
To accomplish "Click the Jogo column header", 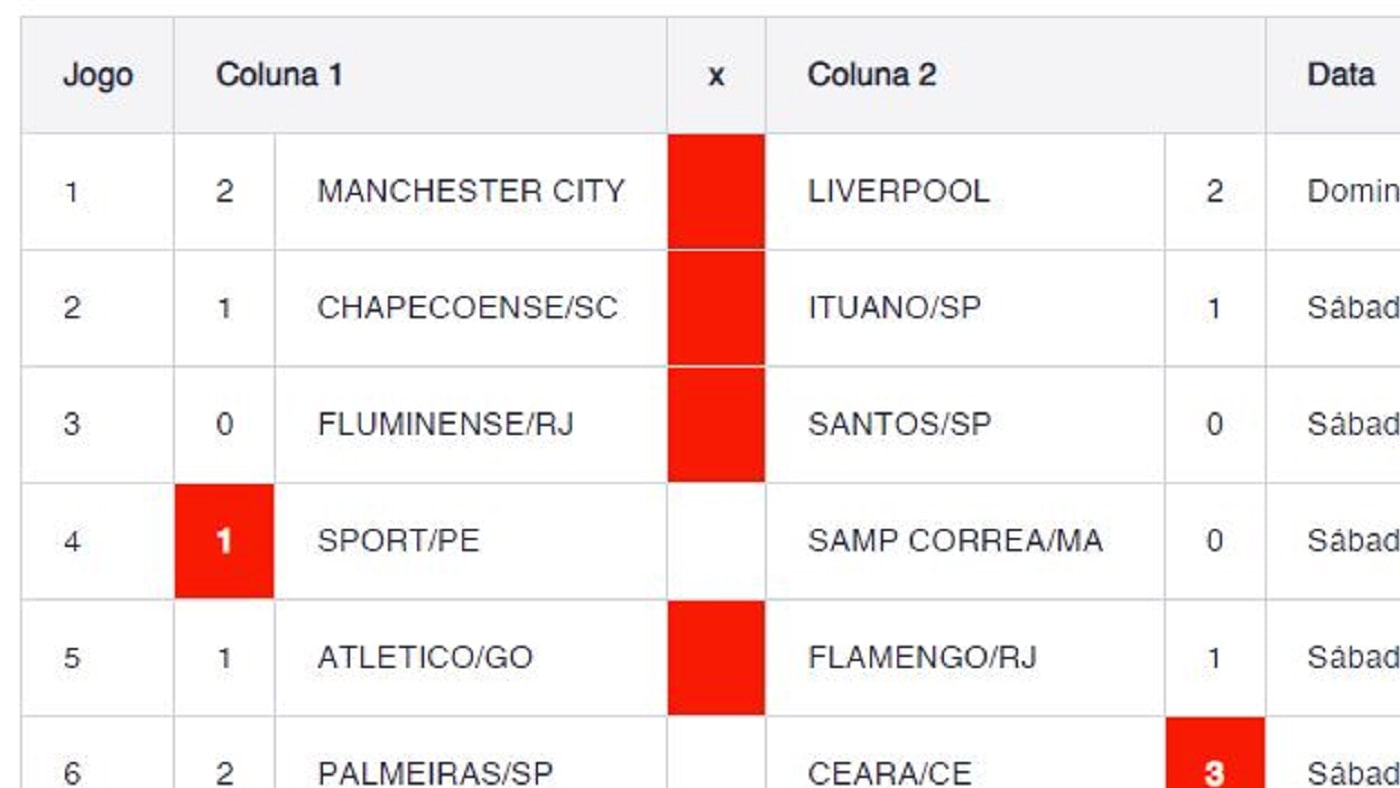I will tap(97, 75).
